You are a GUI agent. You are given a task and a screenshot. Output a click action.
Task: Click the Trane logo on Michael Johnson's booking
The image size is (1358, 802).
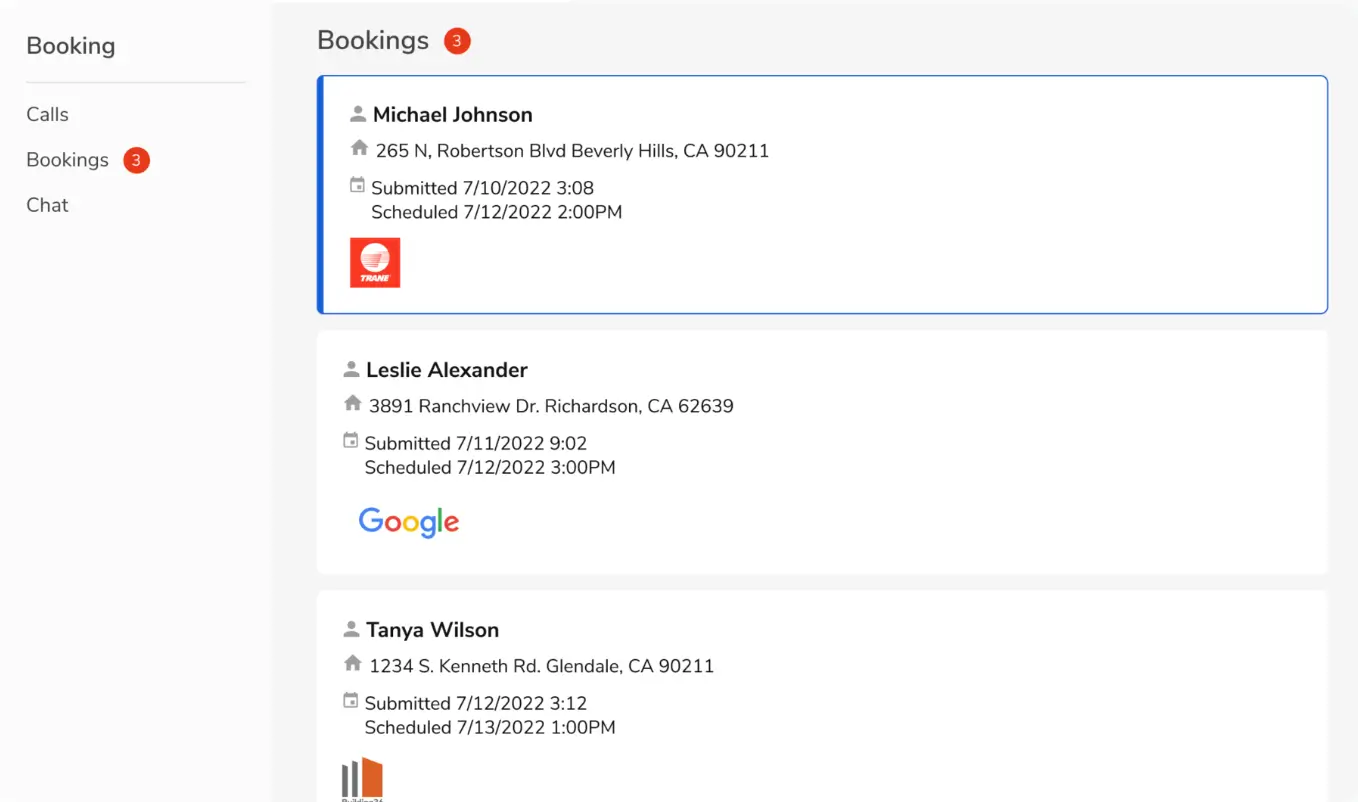[374, 262]
